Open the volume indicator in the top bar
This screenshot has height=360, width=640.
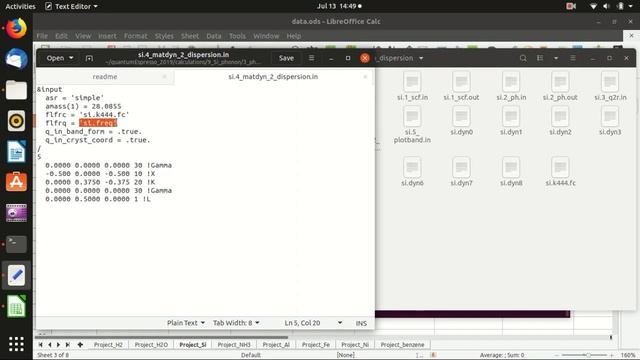pos(607,6)
